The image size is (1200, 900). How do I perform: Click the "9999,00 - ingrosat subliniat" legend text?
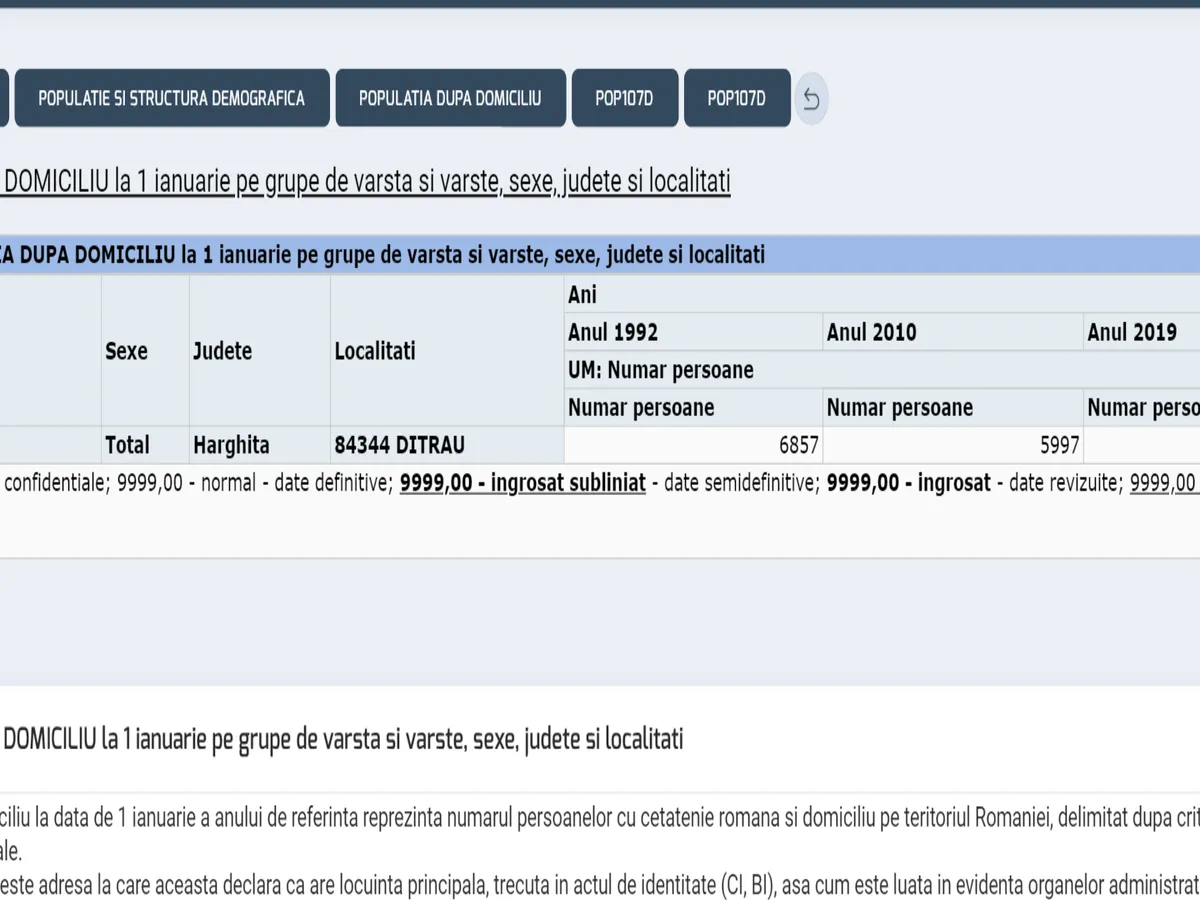coord(522,484)
